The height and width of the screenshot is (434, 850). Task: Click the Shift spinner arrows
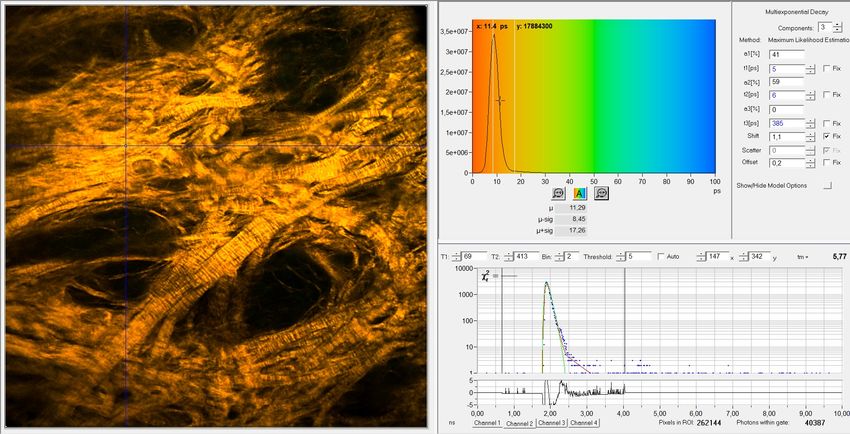pyautogui.click(x=810, y=137)
